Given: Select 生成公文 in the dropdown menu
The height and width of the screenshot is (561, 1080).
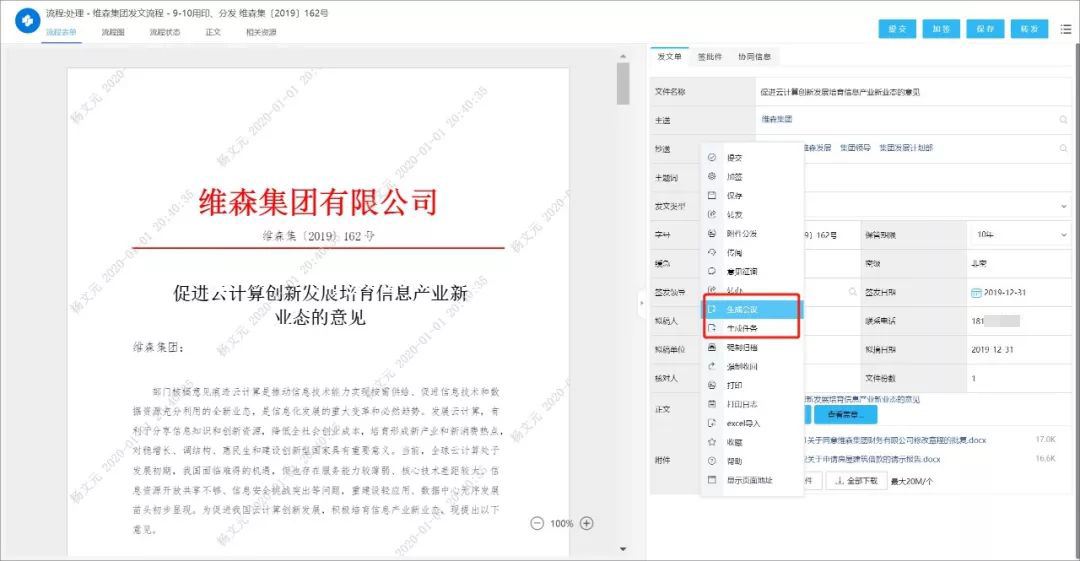Looking at the screenshot, I should (752, 309).
